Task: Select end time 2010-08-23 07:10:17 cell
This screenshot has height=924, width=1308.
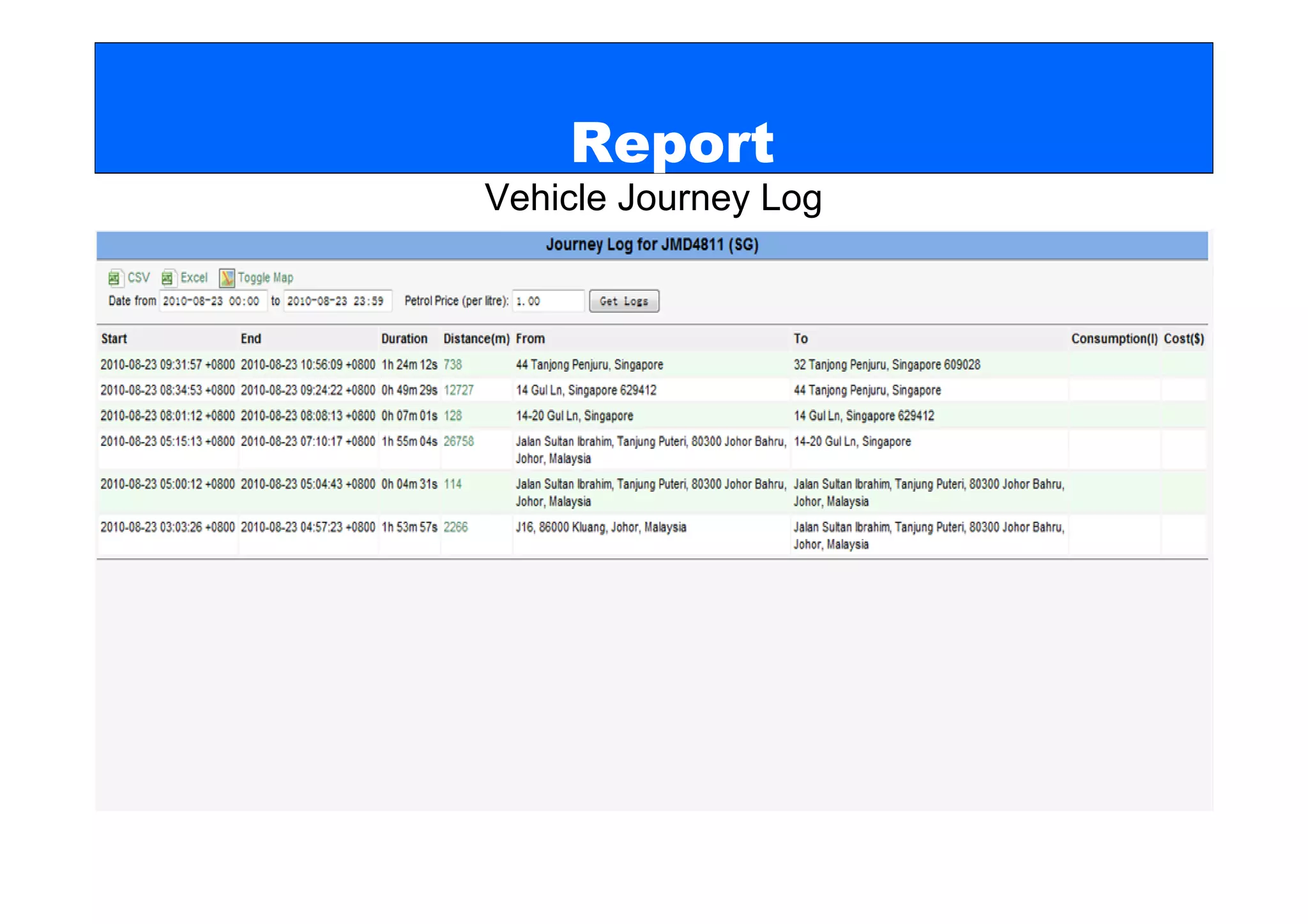Action: pyautogui.click(x=308, y=441)
